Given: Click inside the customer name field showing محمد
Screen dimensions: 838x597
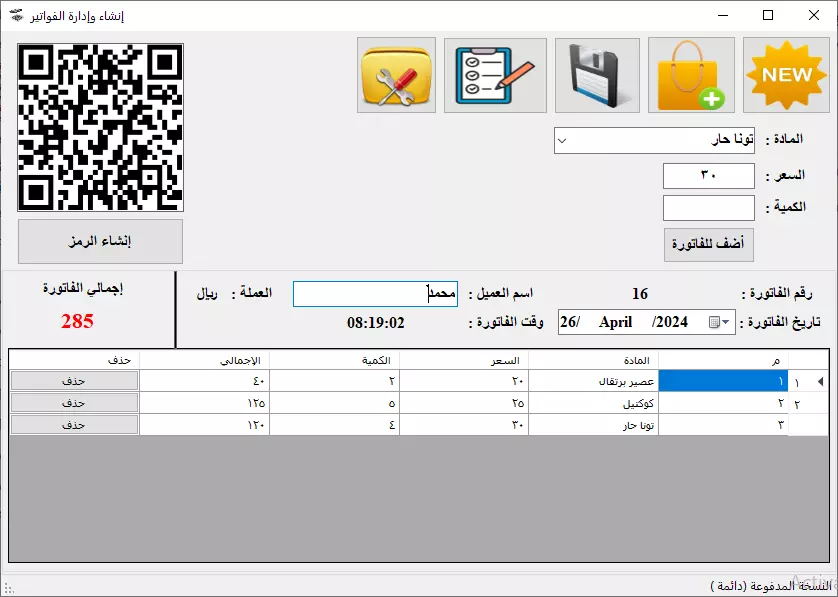Looking at the screenshot, I should [x=375, y=293].
